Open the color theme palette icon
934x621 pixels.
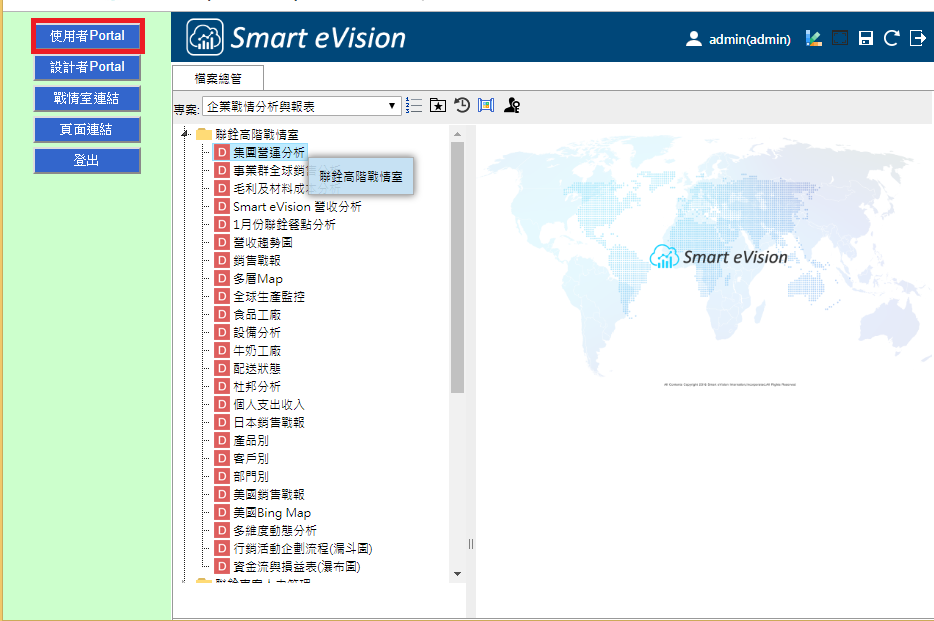point(814,39)
